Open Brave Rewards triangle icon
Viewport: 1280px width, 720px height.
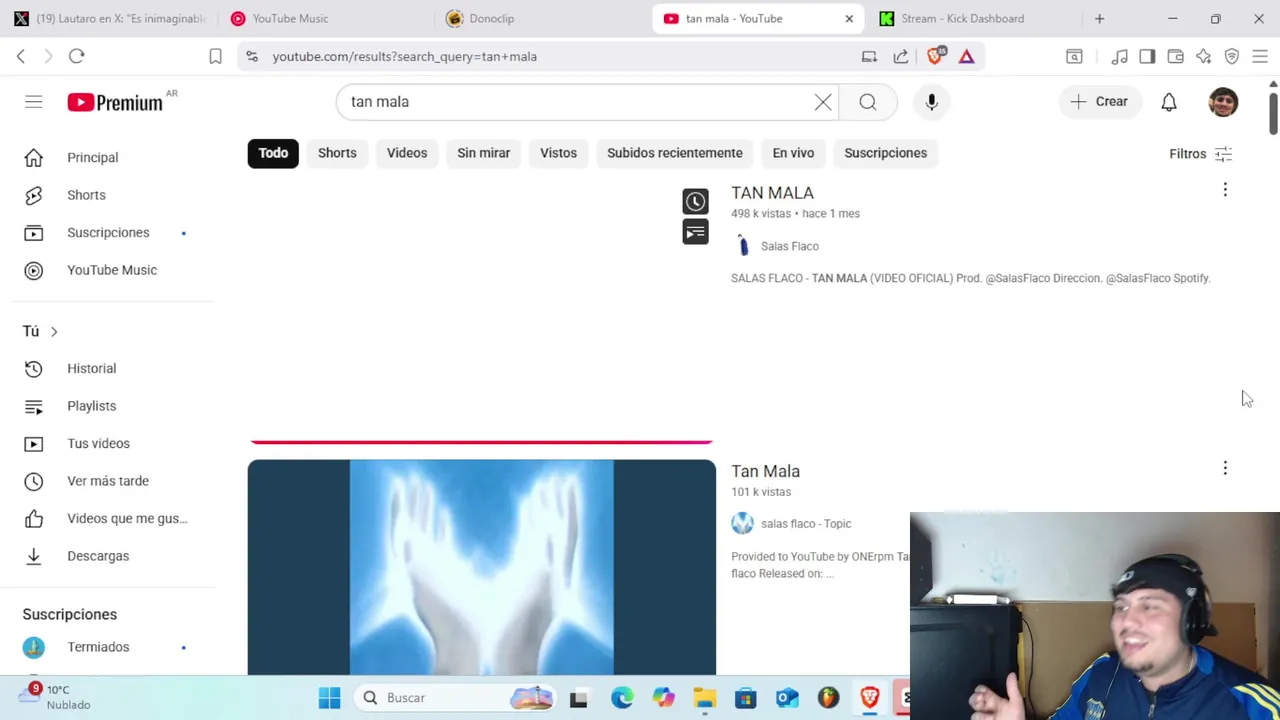[x=967, y=57]
